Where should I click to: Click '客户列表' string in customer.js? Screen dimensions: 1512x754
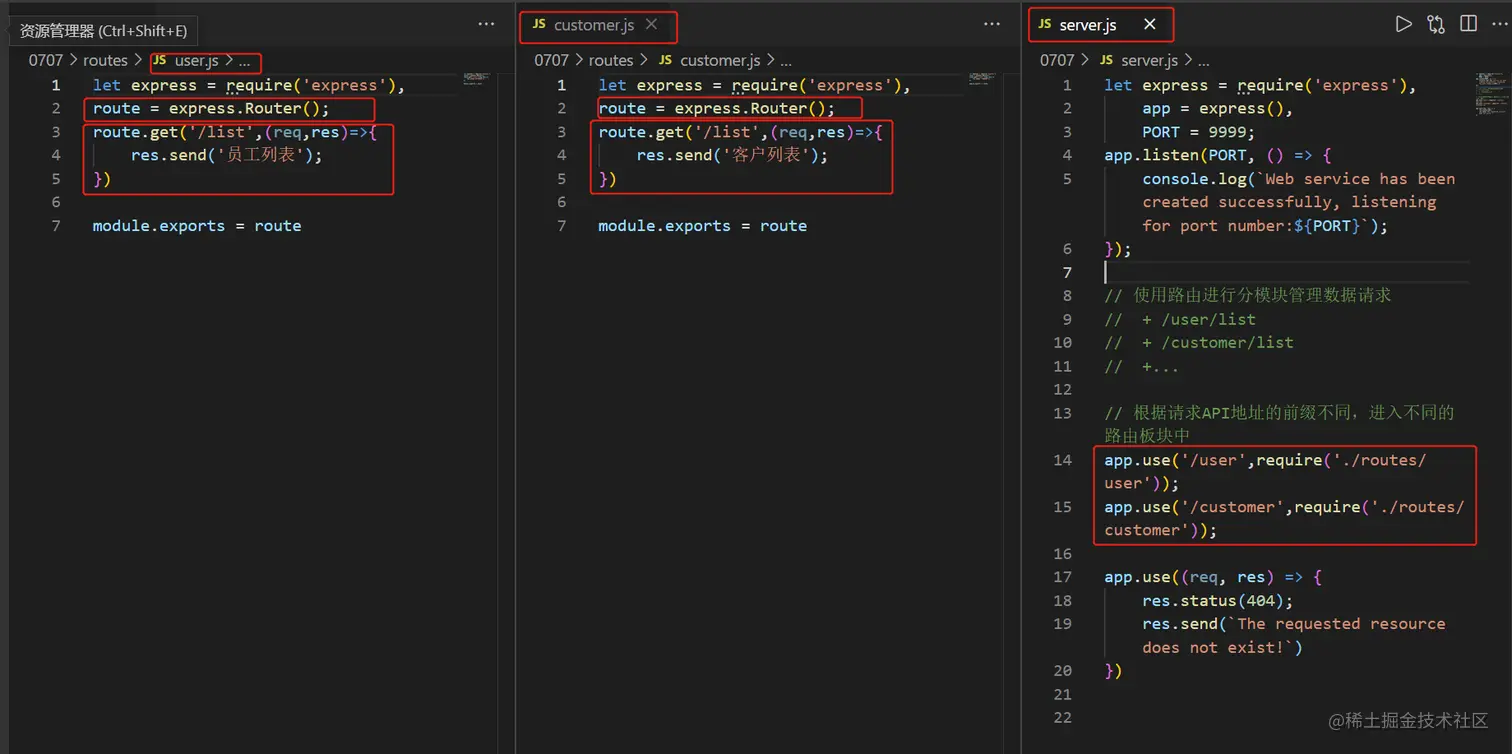[764, 155]
